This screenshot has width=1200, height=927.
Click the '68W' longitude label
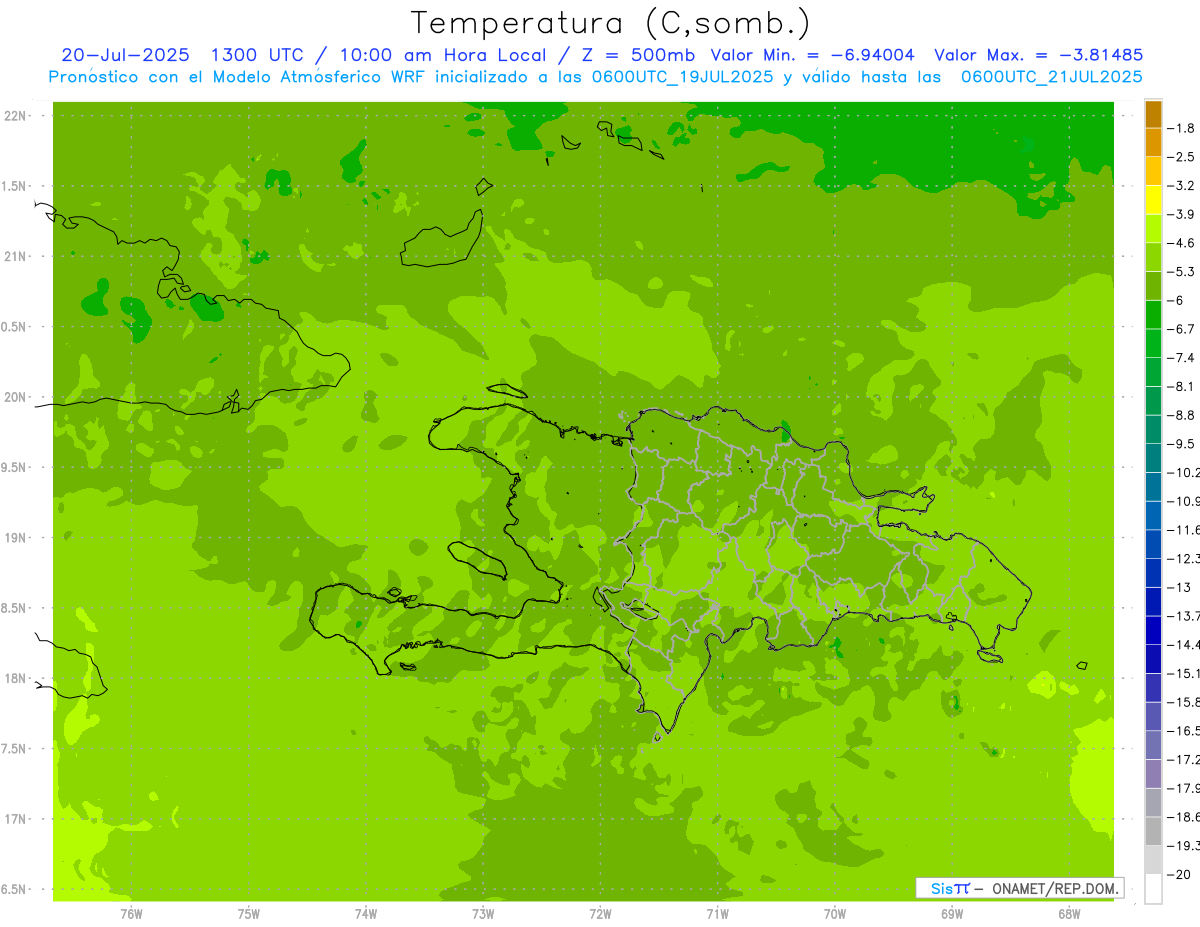point(1069,914)
